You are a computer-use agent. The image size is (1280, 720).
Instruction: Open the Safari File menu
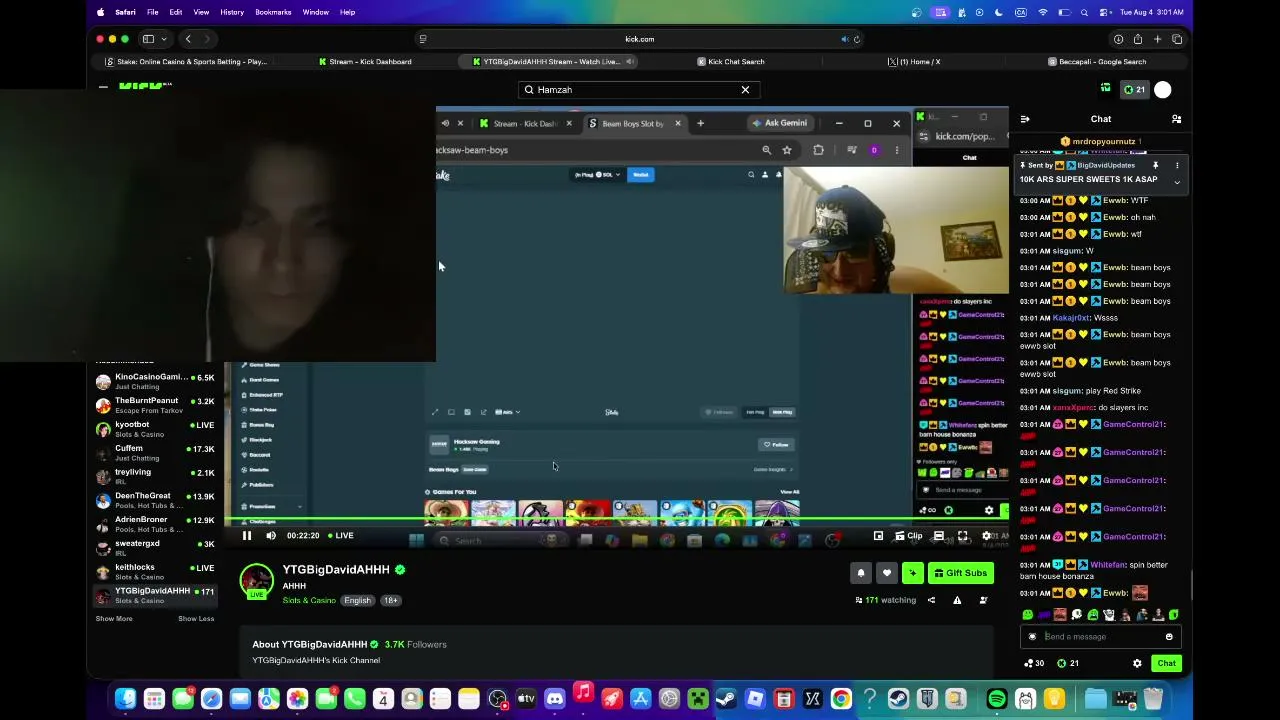tap(153, 12)
